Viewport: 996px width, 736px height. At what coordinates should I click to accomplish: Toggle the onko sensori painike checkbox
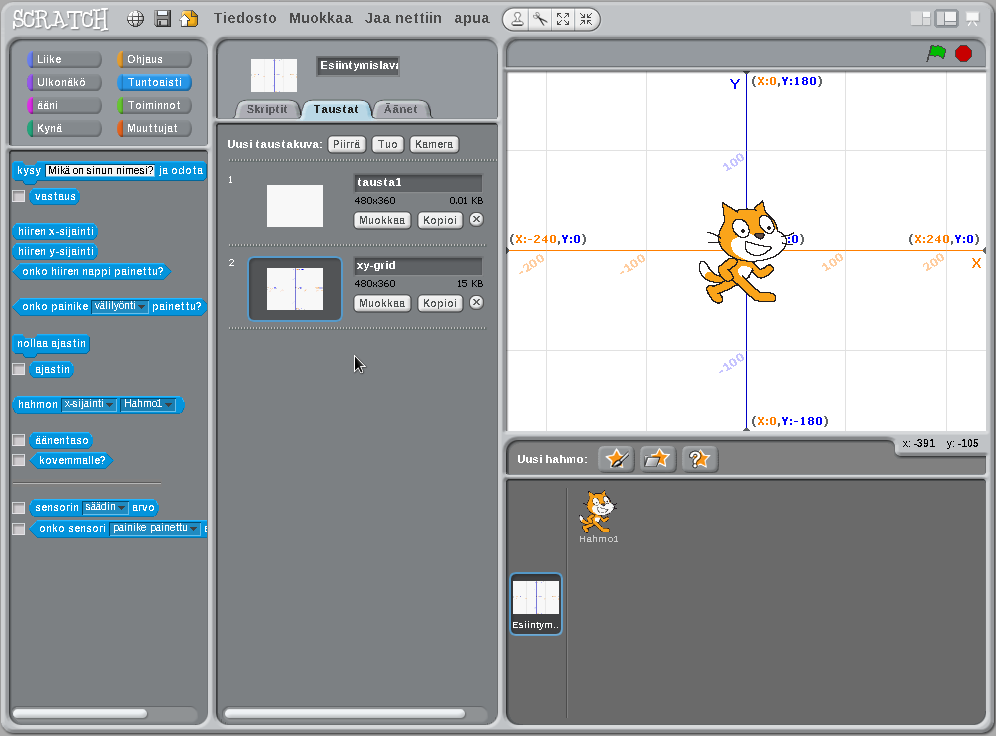tap(19, 528)
